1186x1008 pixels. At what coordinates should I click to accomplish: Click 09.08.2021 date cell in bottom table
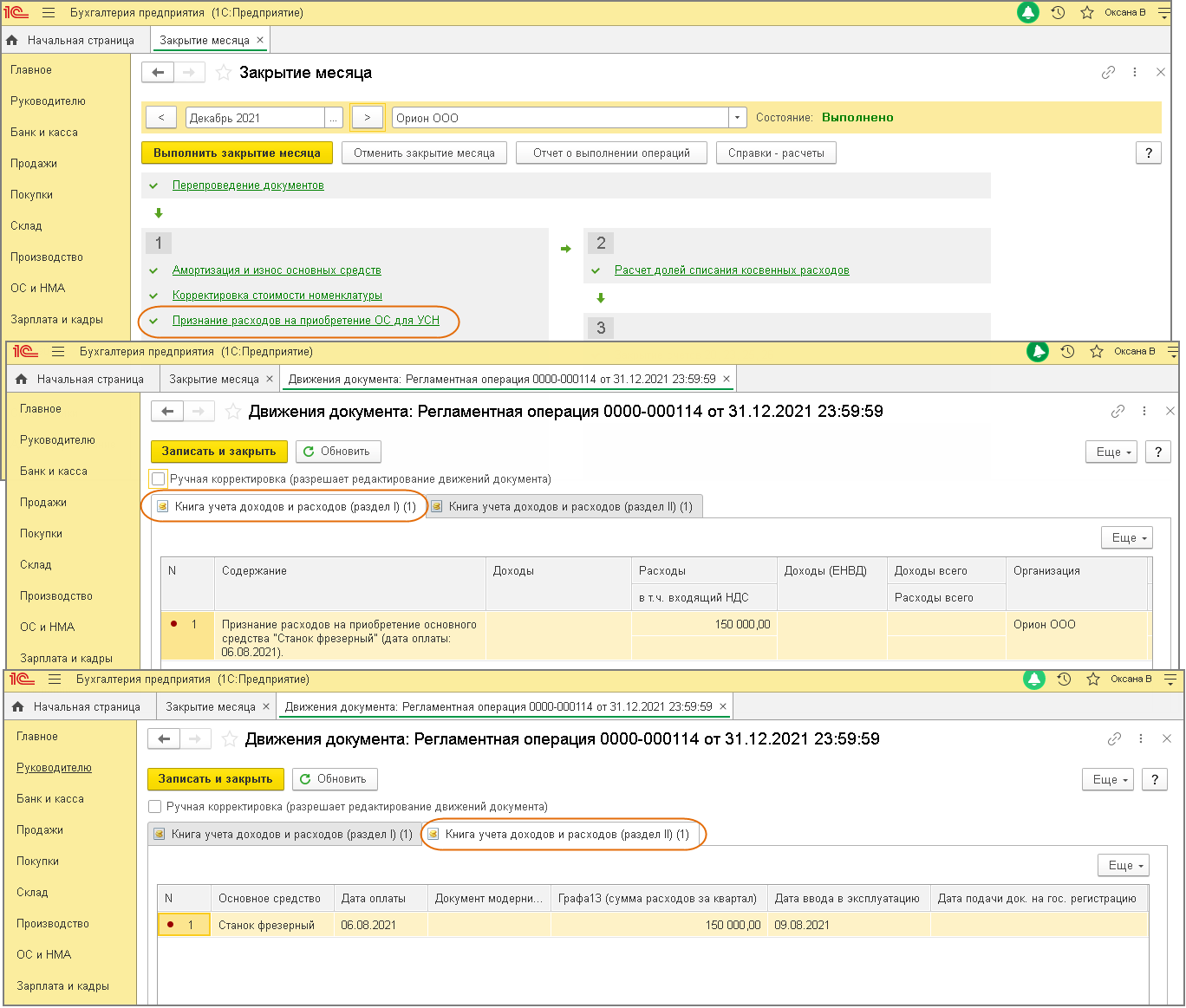[849, 926]
